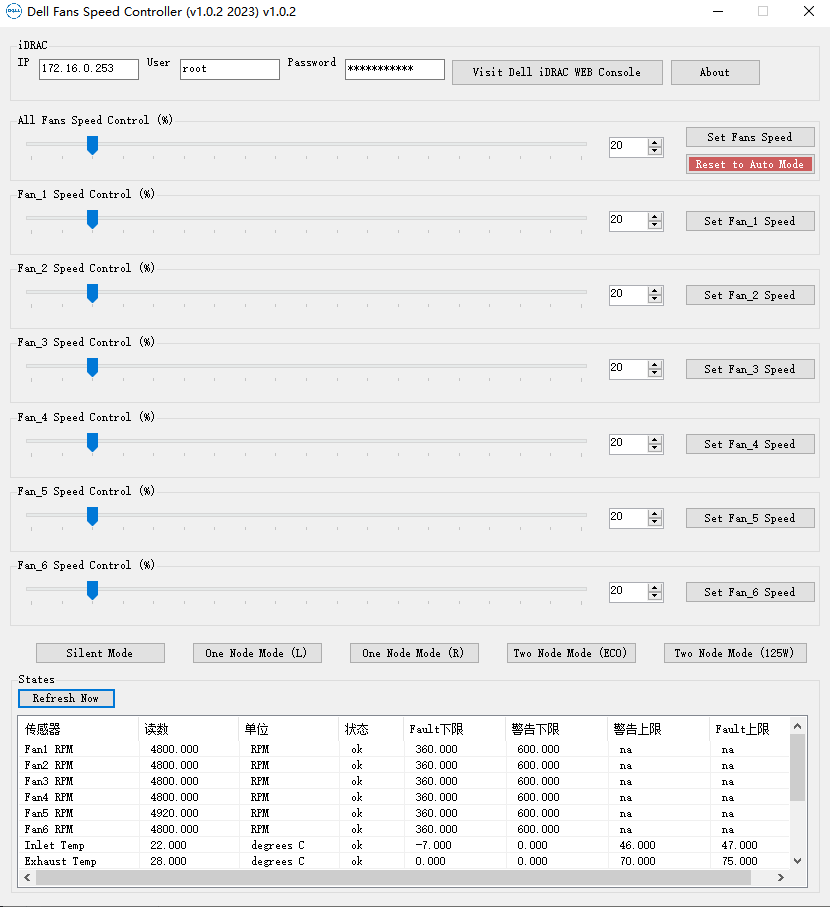Image resolution: width=830 pixels, height=907 pixels.
Task: Click Set Fan_3 Speed button
Action: click(750, 369)
